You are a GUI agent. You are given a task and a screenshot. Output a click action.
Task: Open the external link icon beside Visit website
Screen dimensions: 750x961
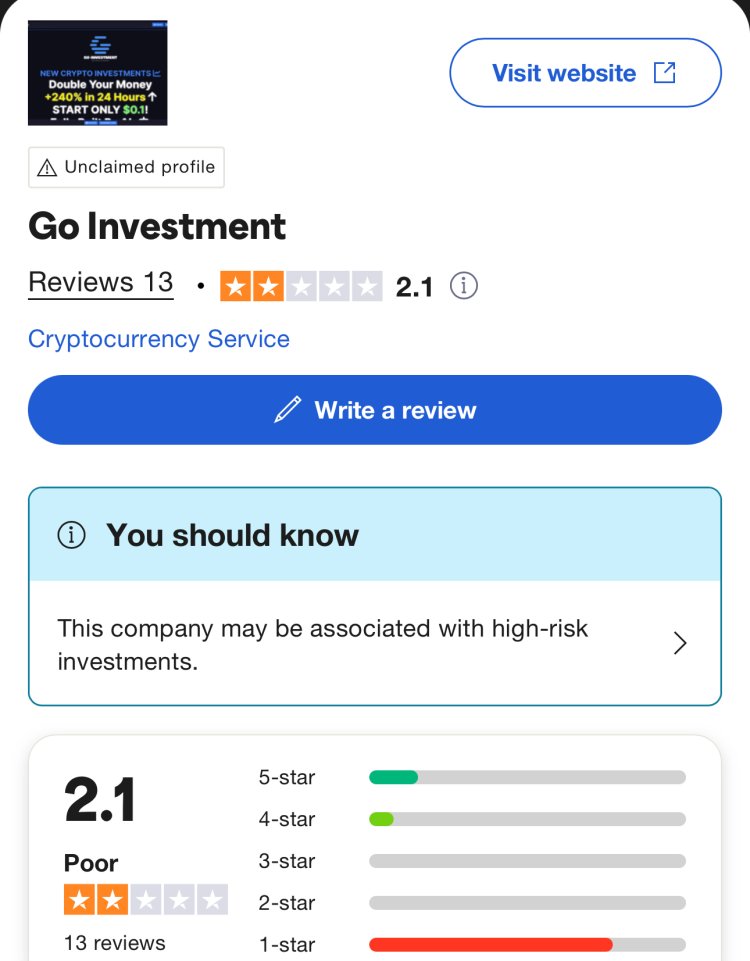click(x=664, y=72)
